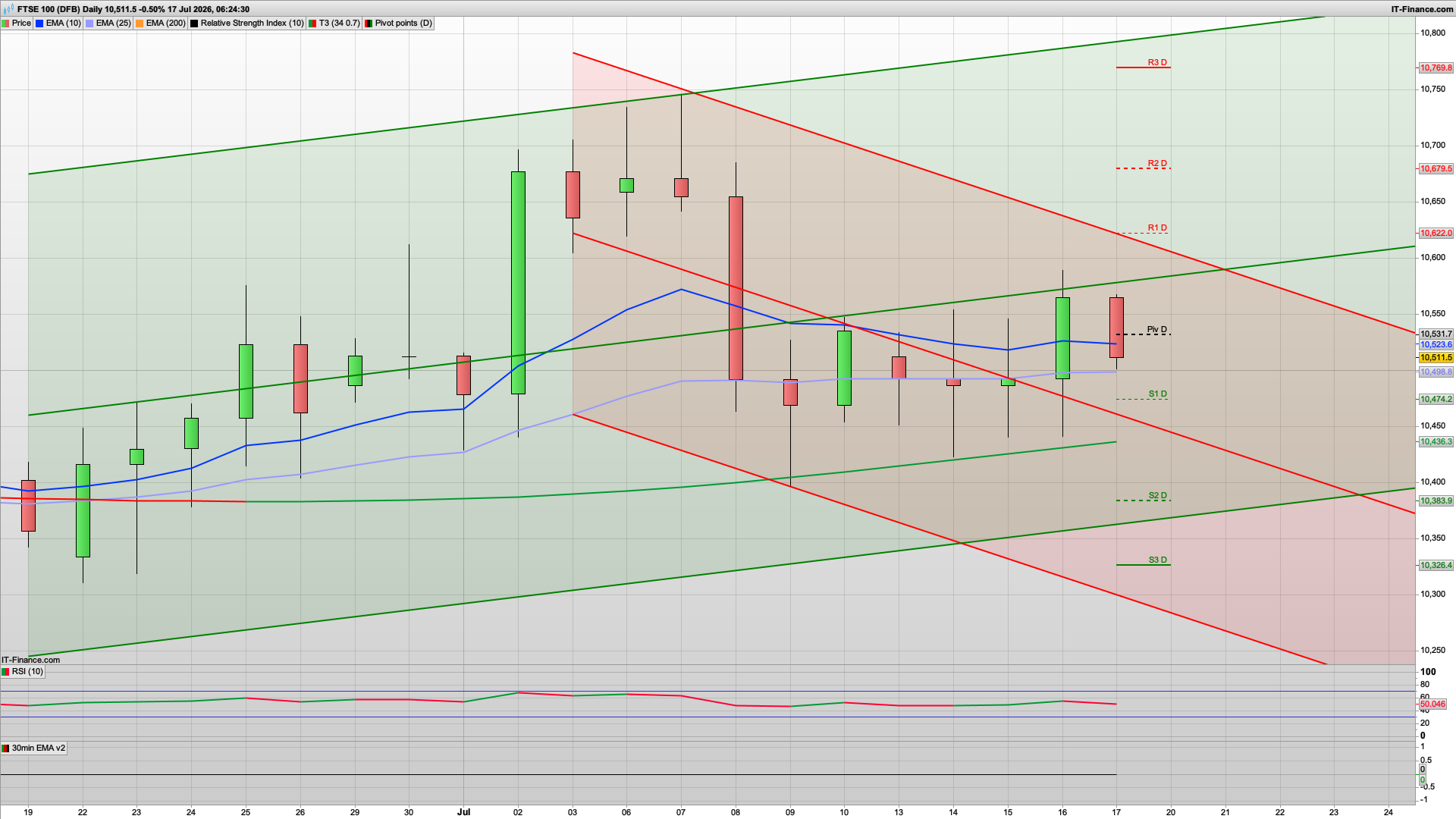1456x819 pixels.
Task: Click the R1 D pivot label
Action: point(1157,228)
